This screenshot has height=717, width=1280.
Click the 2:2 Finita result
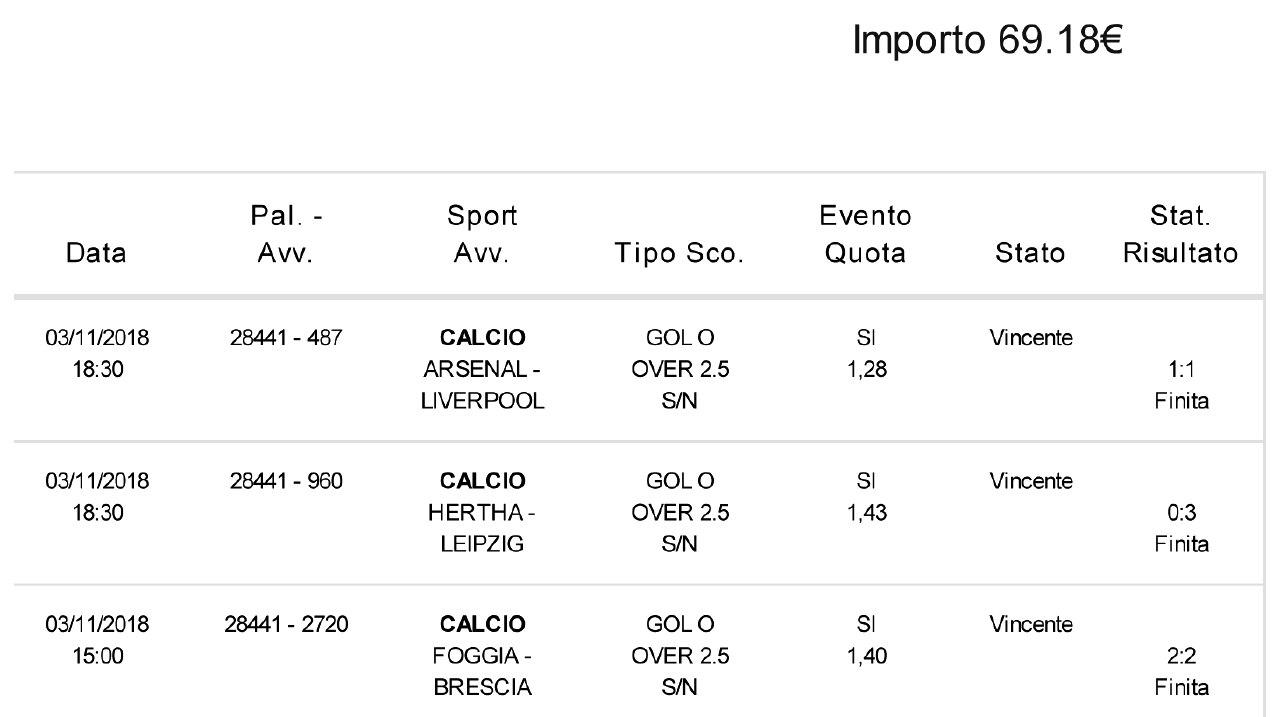1181,672
